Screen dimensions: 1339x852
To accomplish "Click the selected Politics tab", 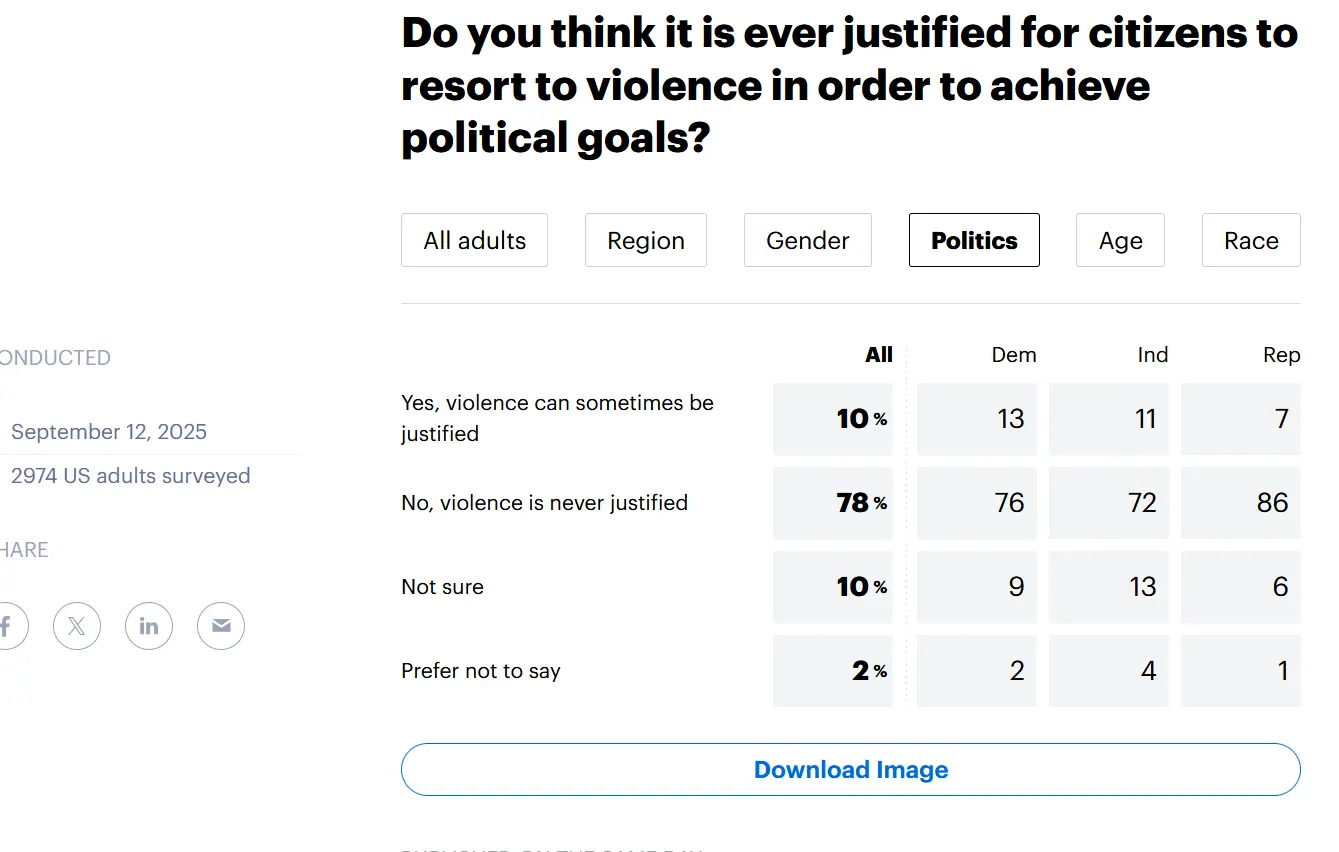I will click(x=974, y=240).
